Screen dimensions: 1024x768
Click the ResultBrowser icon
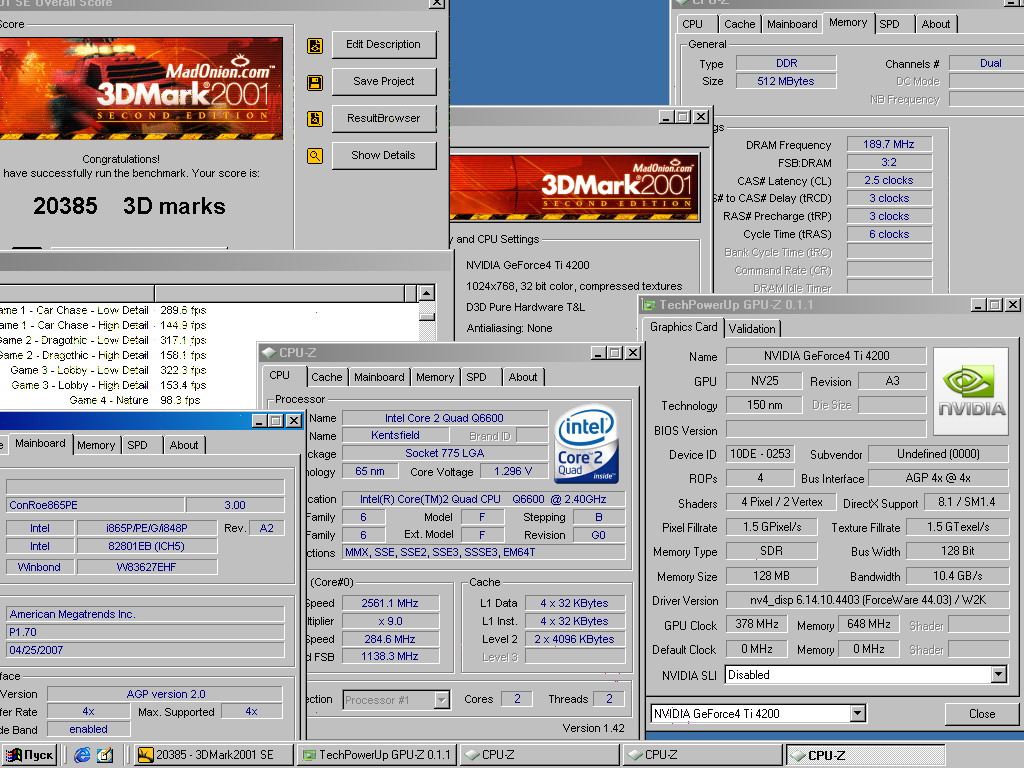point(315,119)
